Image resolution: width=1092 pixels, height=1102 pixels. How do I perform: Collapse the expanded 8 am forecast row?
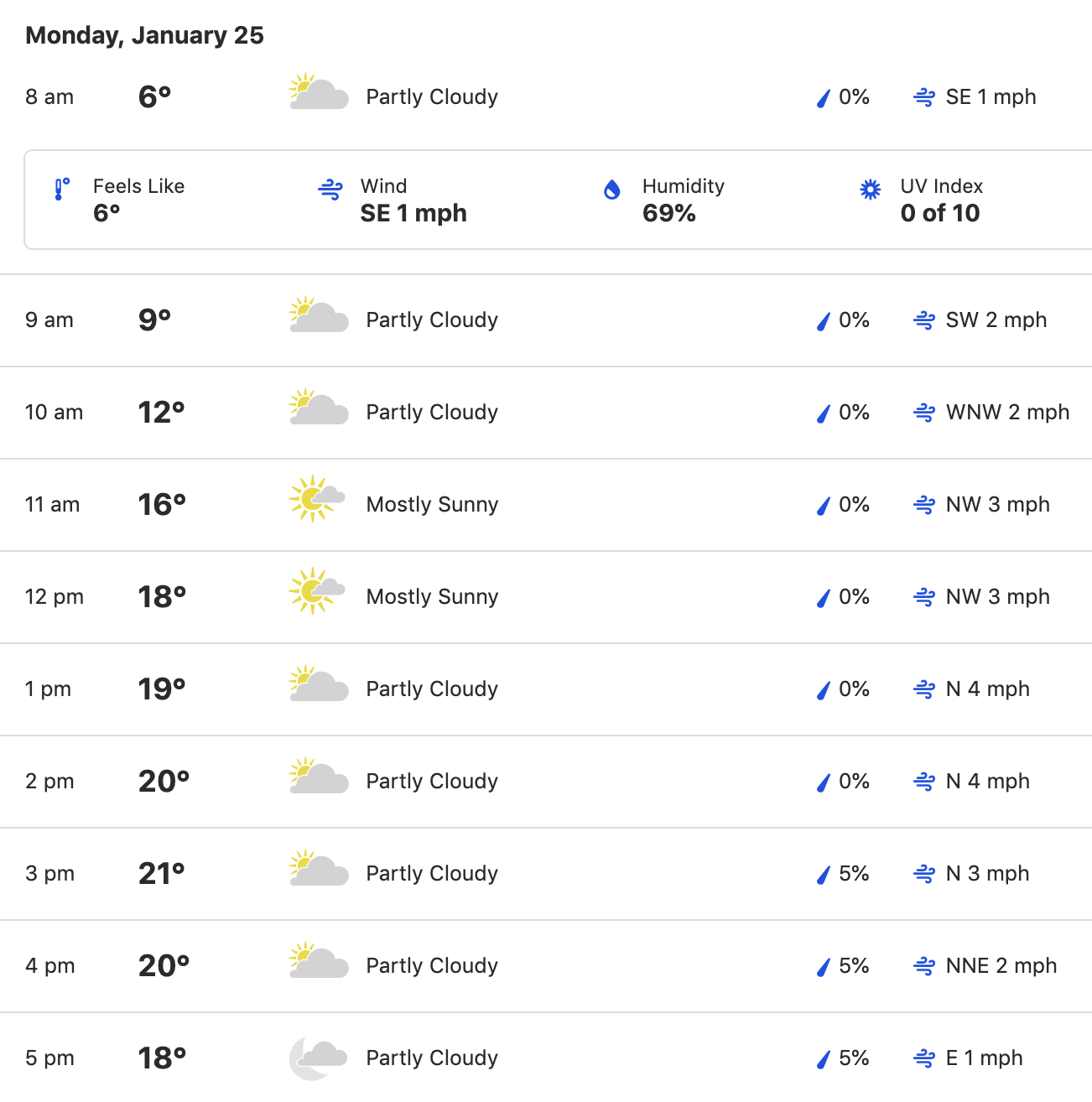tap(546, 96)
